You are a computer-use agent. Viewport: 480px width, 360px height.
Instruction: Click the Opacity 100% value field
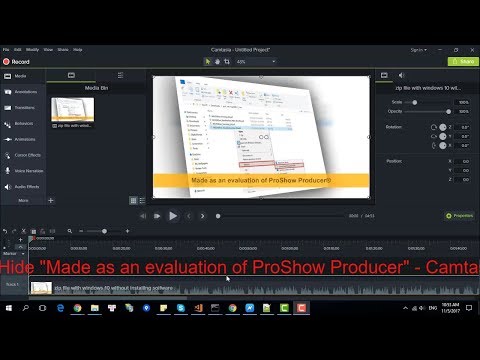(463, 111)
